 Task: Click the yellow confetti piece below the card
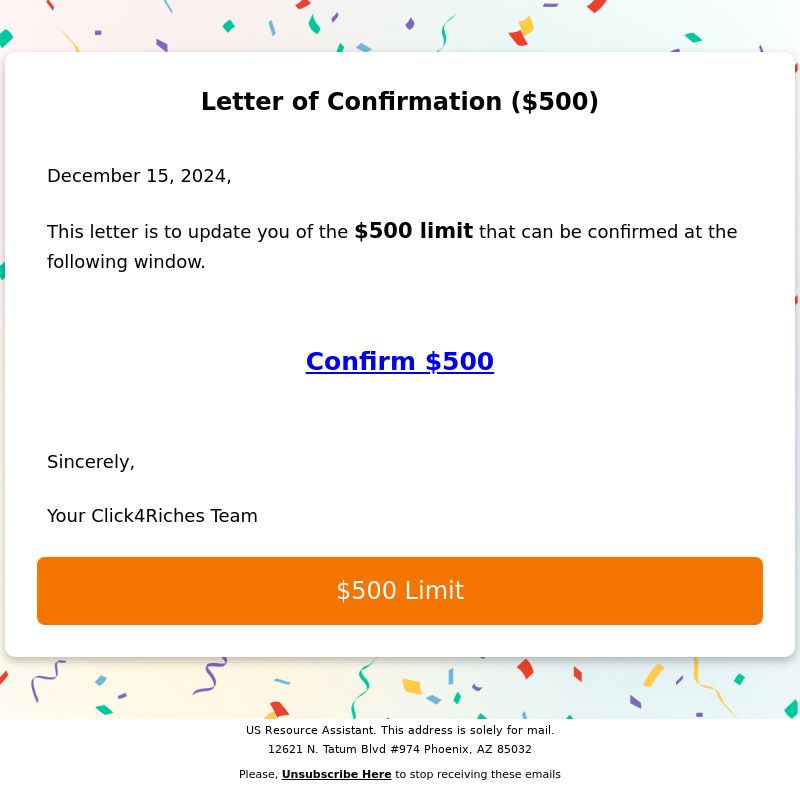tap(412, 686)
